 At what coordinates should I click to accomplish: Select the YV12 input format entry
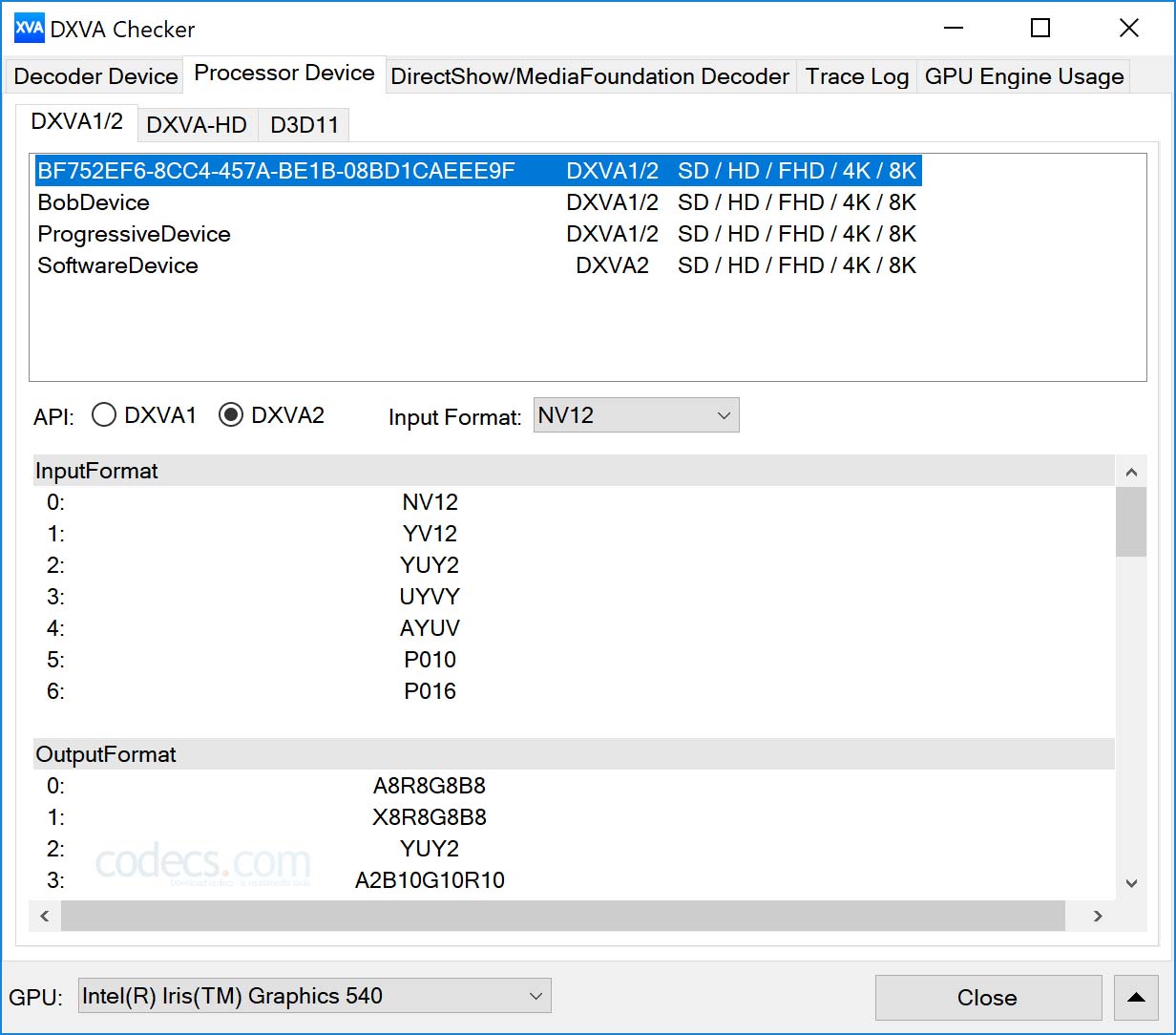[x=574, y=534]
